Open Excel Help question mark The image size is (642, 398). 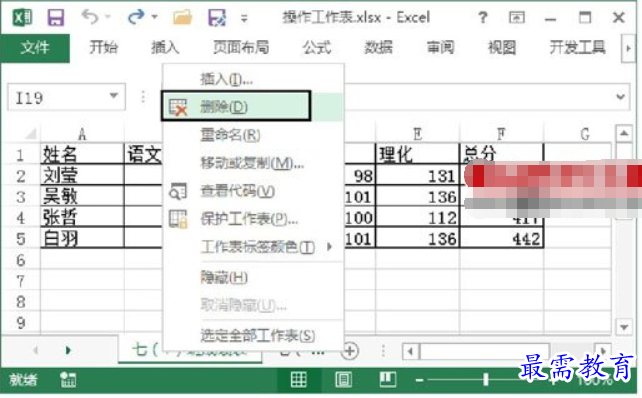point(483,18)
